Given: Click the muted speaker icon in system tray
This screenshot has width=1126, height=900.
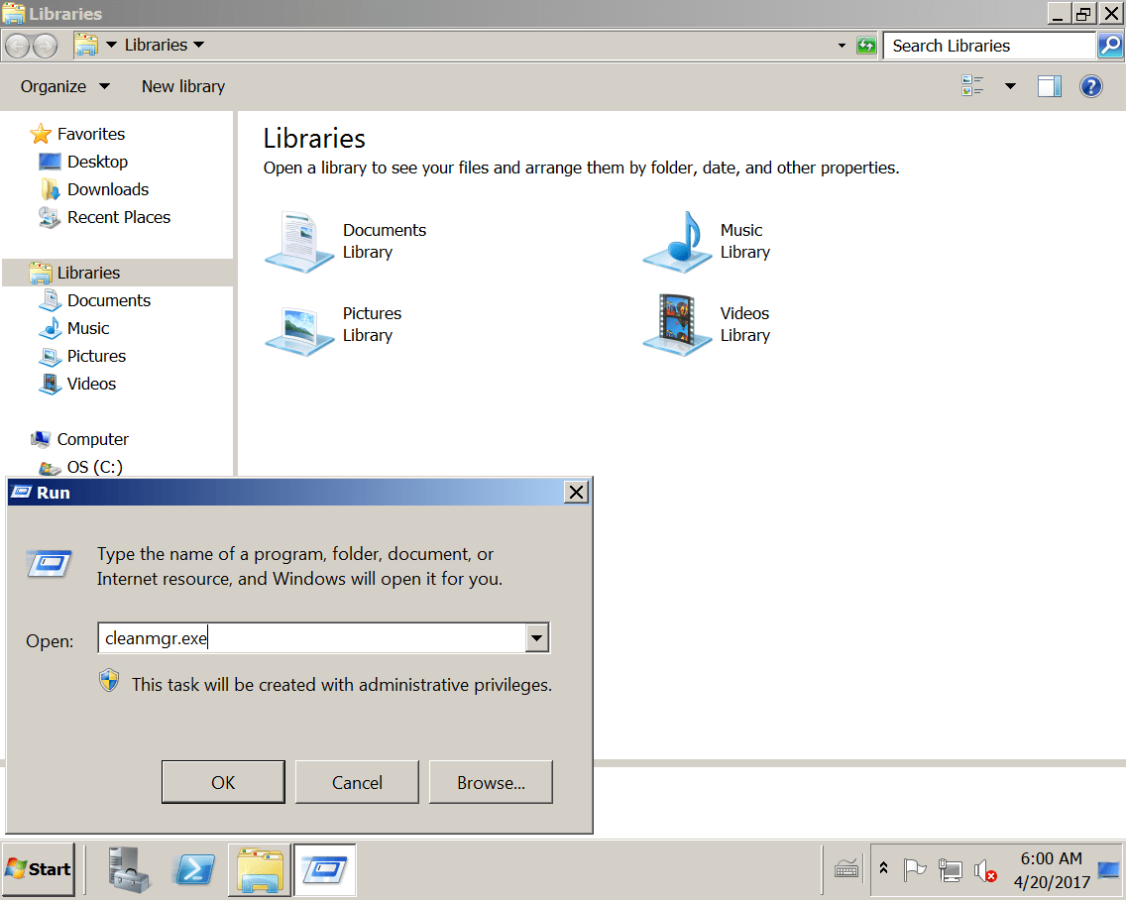Looking at the screenshot, I should pos(984,869).
